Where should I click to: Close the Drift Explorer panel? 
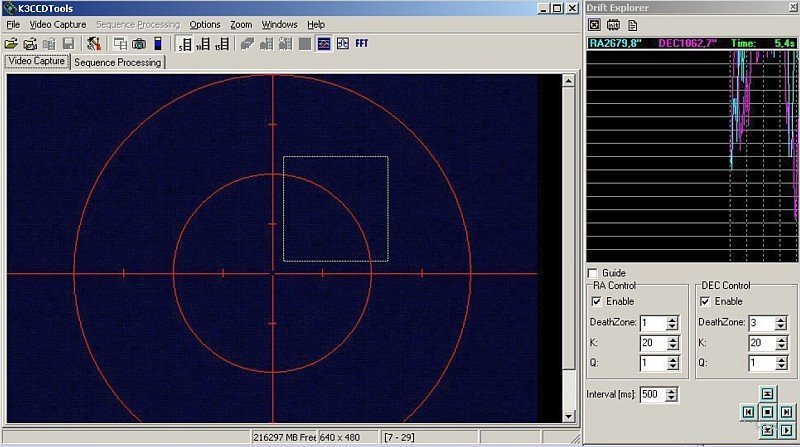(793, 7)
